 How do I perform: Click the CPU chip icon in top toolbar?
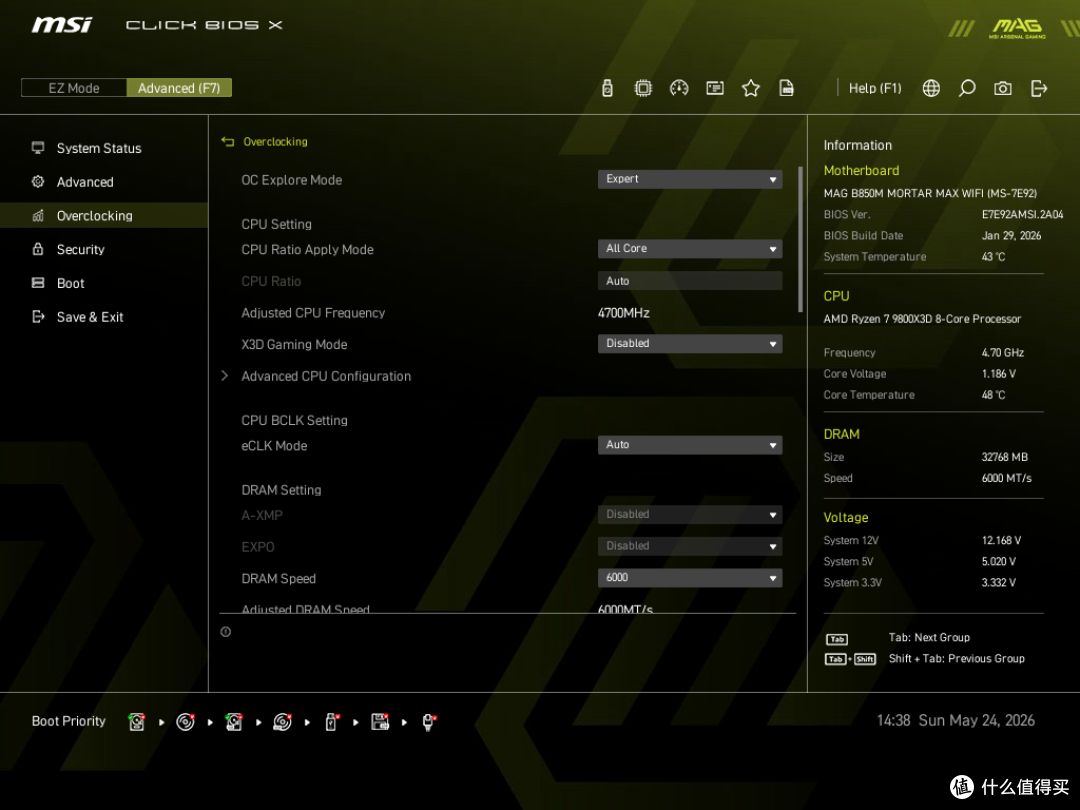click(x=643, y=88)
